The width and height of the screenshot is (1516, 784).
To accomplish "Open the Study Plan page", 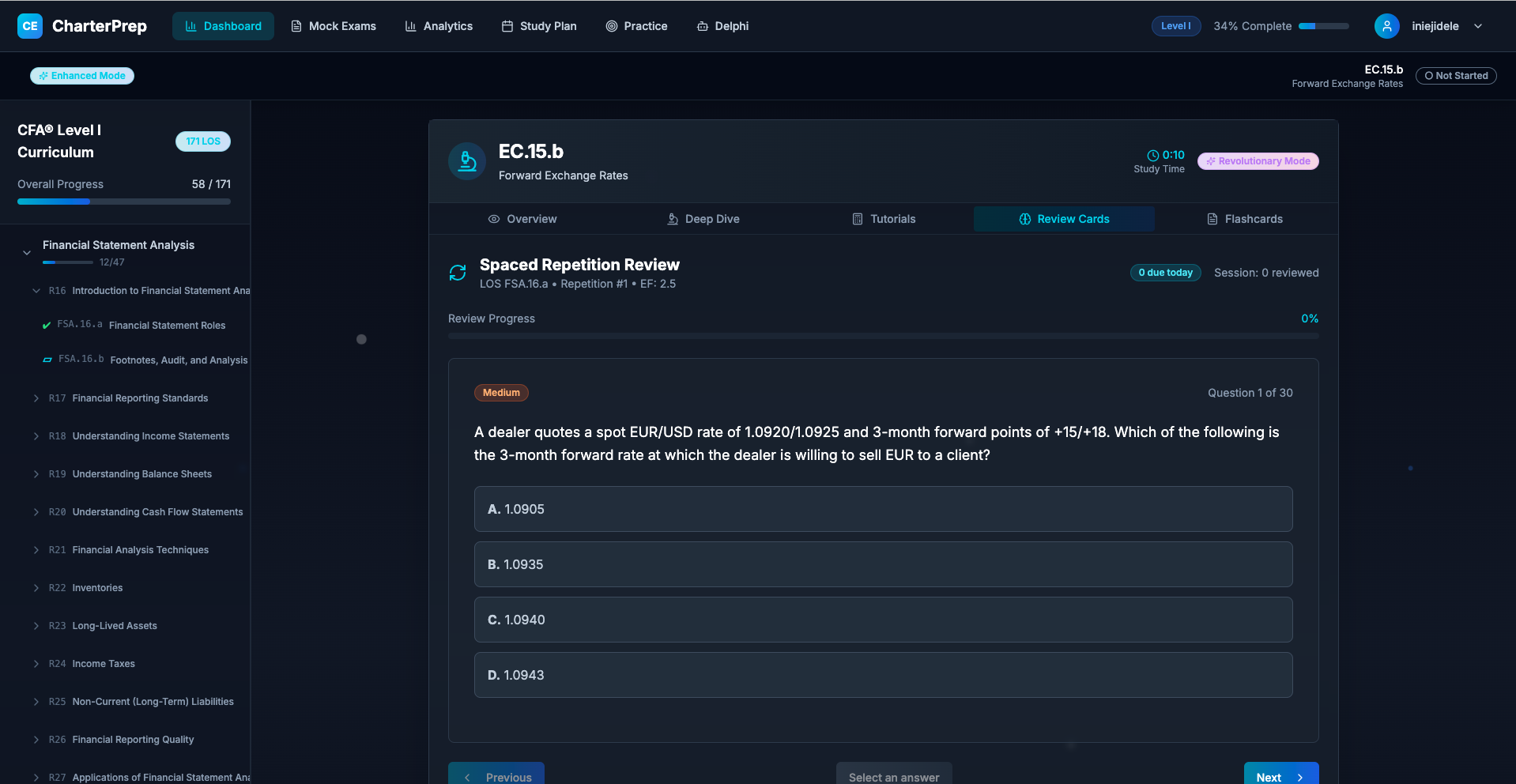I will pyautogui.click(x=539, y=26).
